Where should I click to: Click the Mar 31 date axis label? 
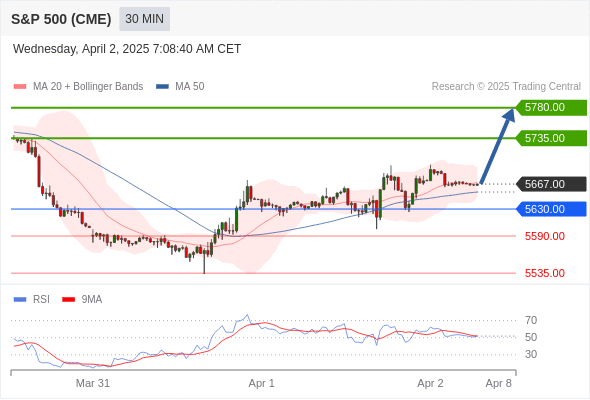(93, 383)
